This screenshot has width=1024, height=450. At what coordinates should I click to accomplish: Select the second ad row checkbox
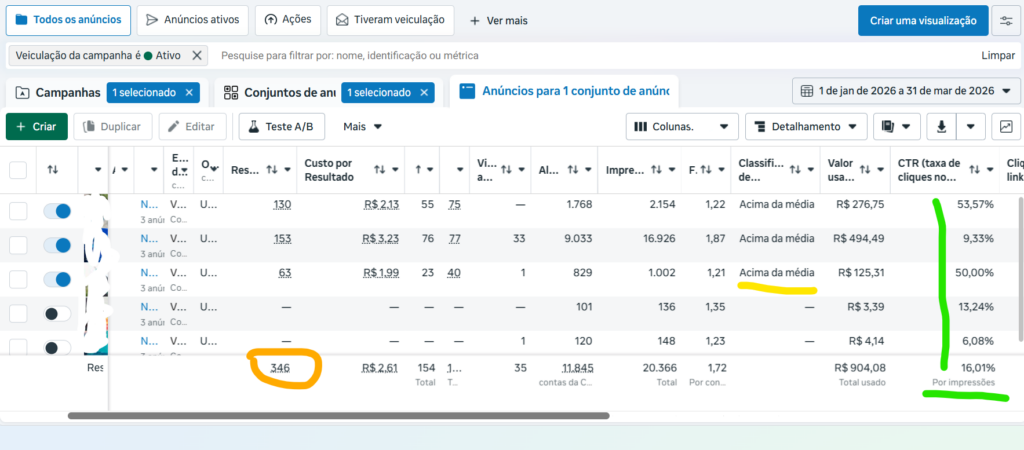18,245
